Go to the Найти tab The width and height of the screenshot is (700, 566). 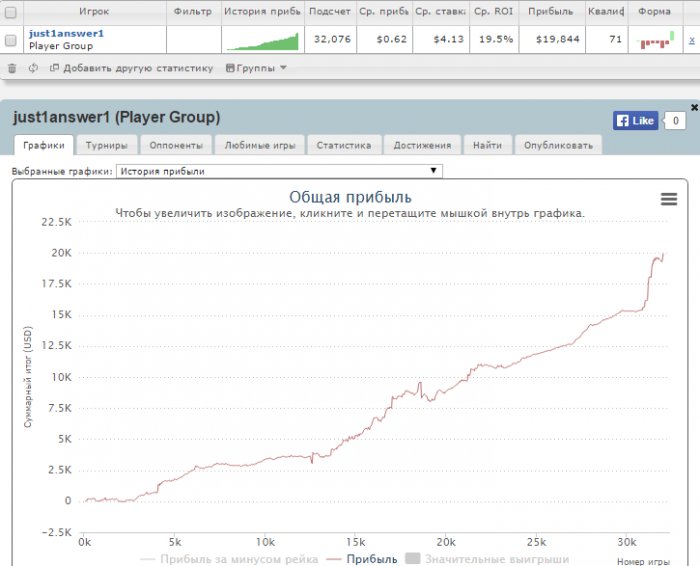tap(488, 146)
